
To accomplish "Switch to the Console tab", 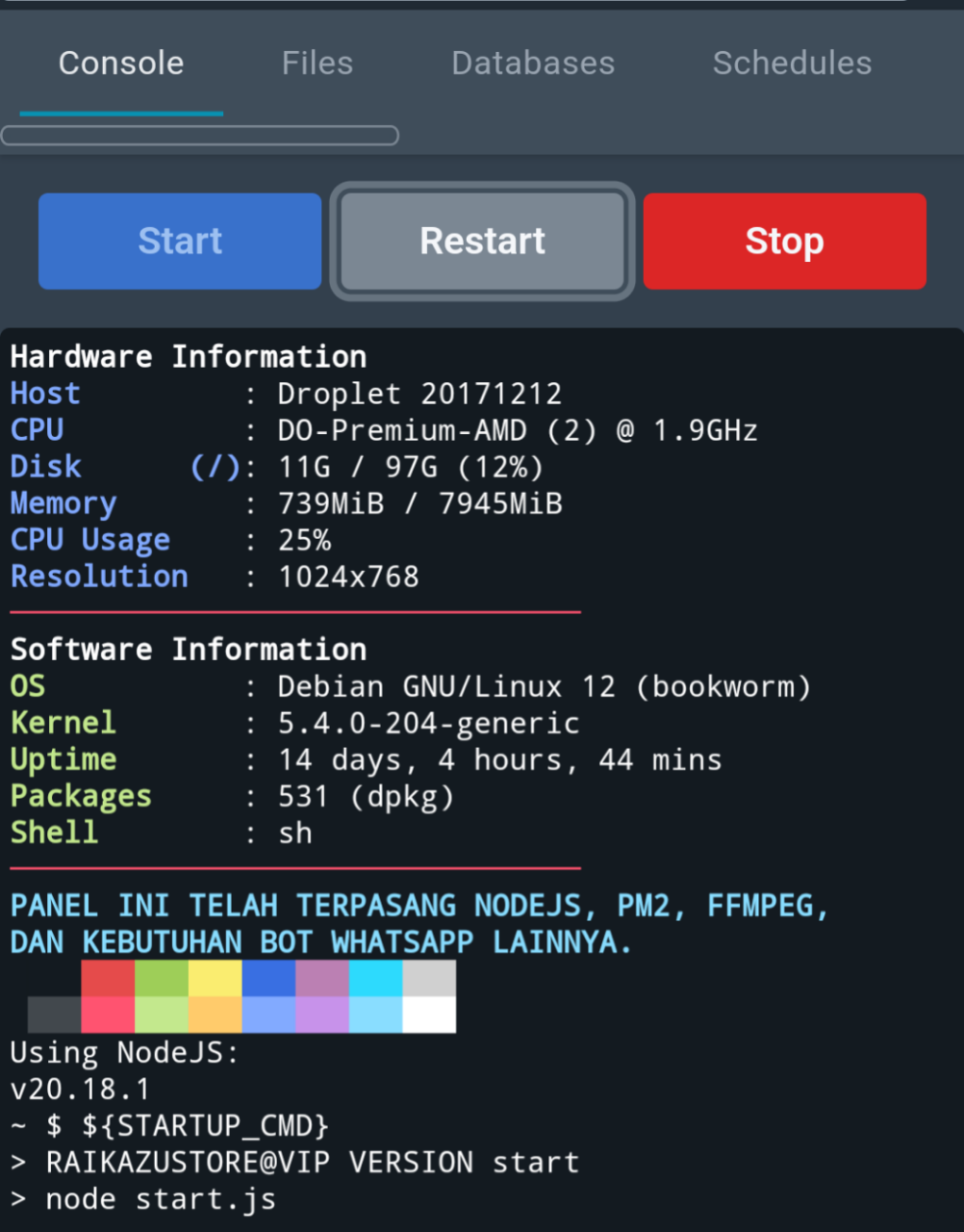I will (x=121, y=64).
